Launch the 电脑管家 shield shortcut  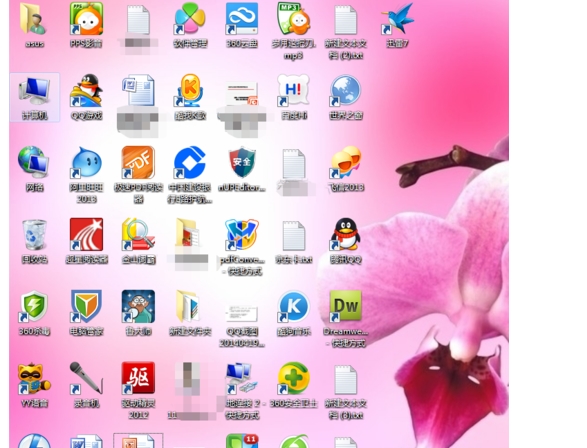pyautogui.click(x=86, y=313)
